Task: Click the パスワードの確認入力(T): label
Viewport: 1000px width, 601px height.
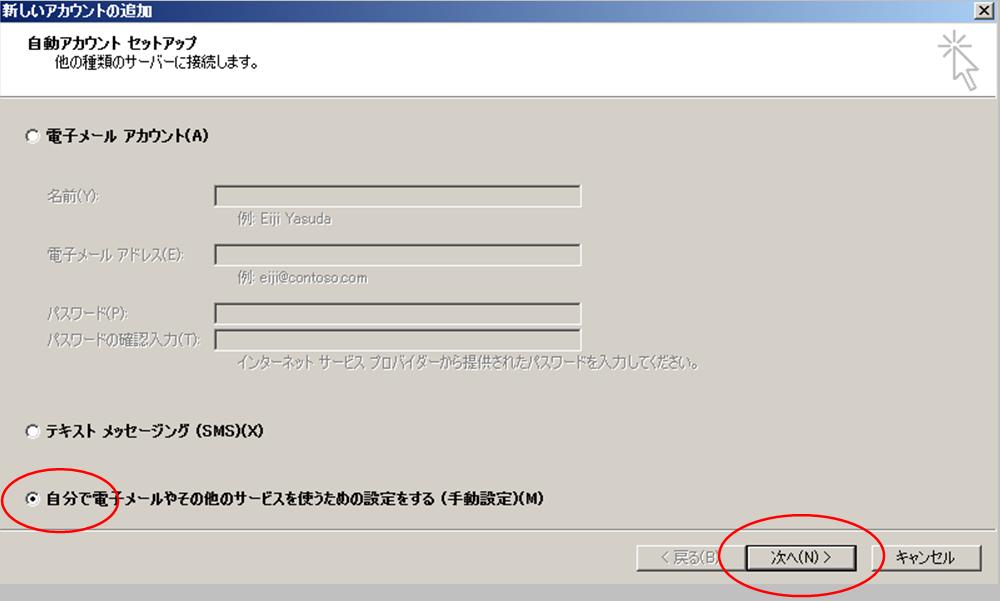Action: click(x=123, y=340)
